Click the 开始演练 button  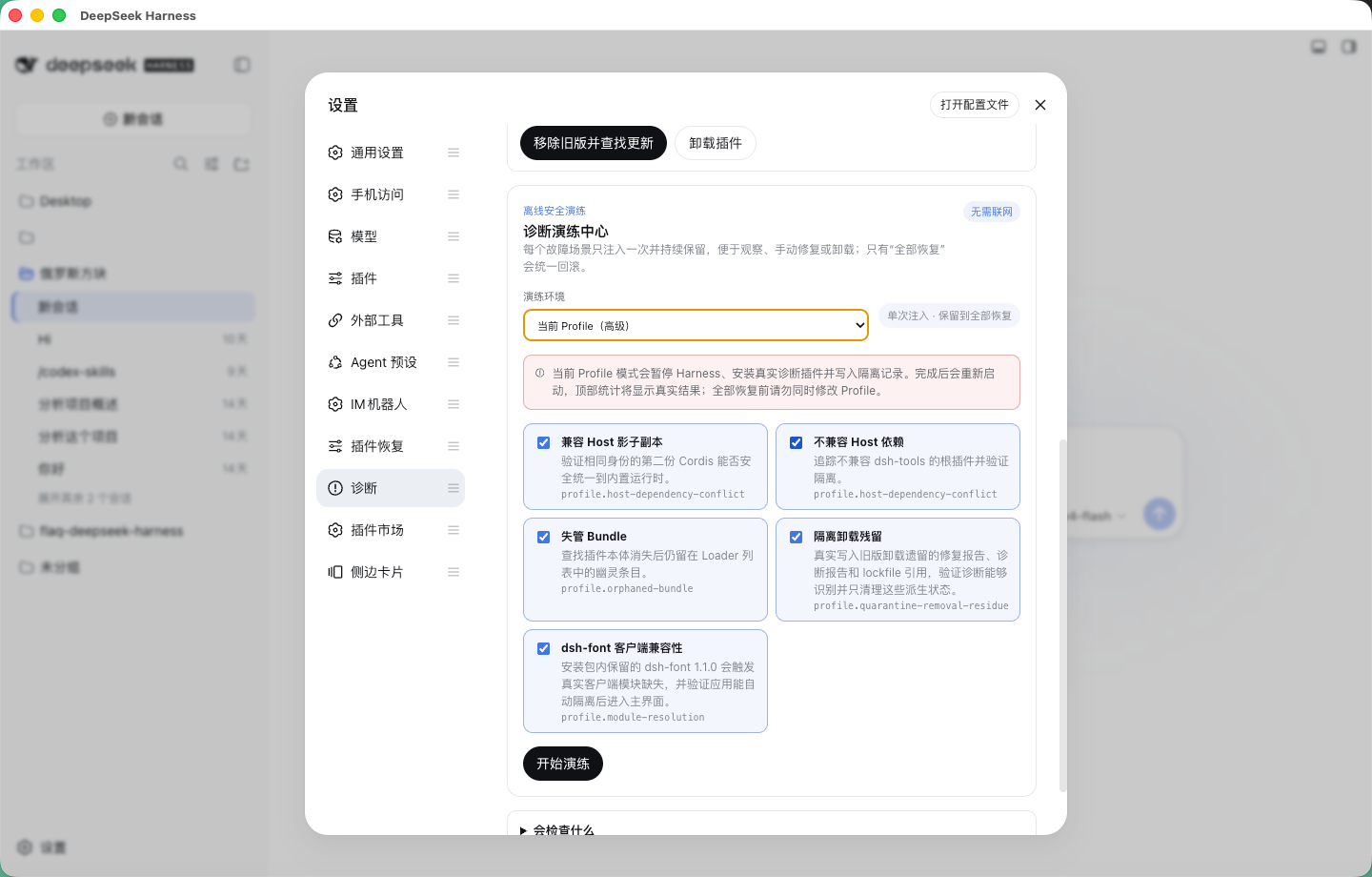(563, 764)
